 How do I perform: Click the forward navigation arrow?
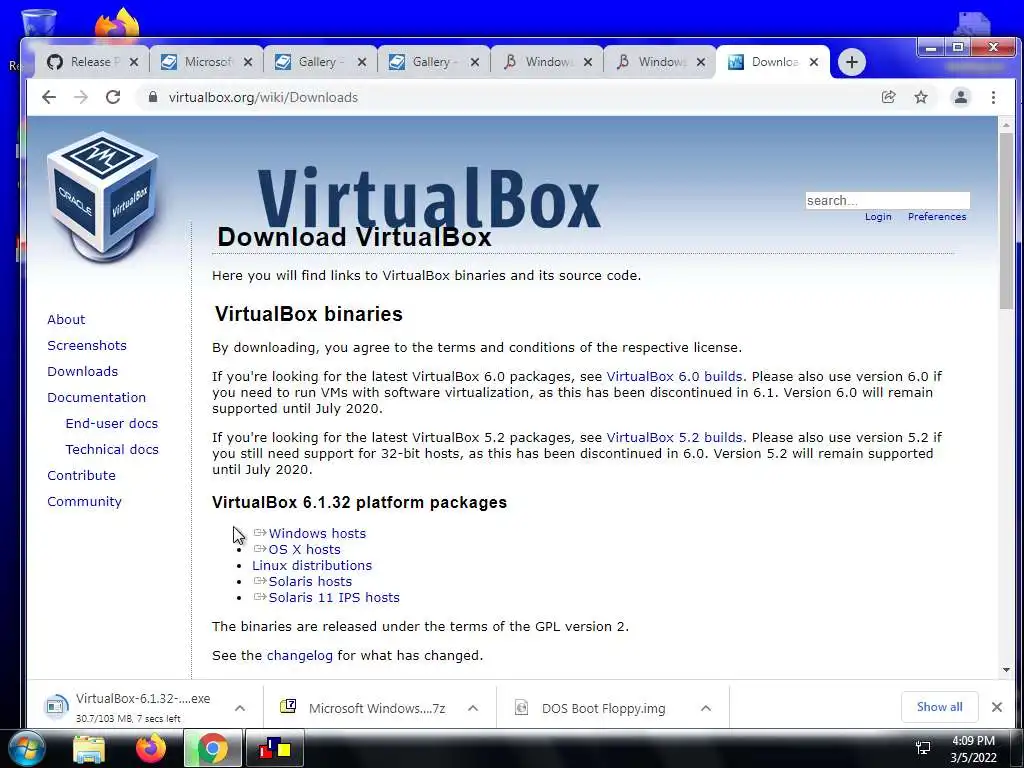tap(81, 97)
